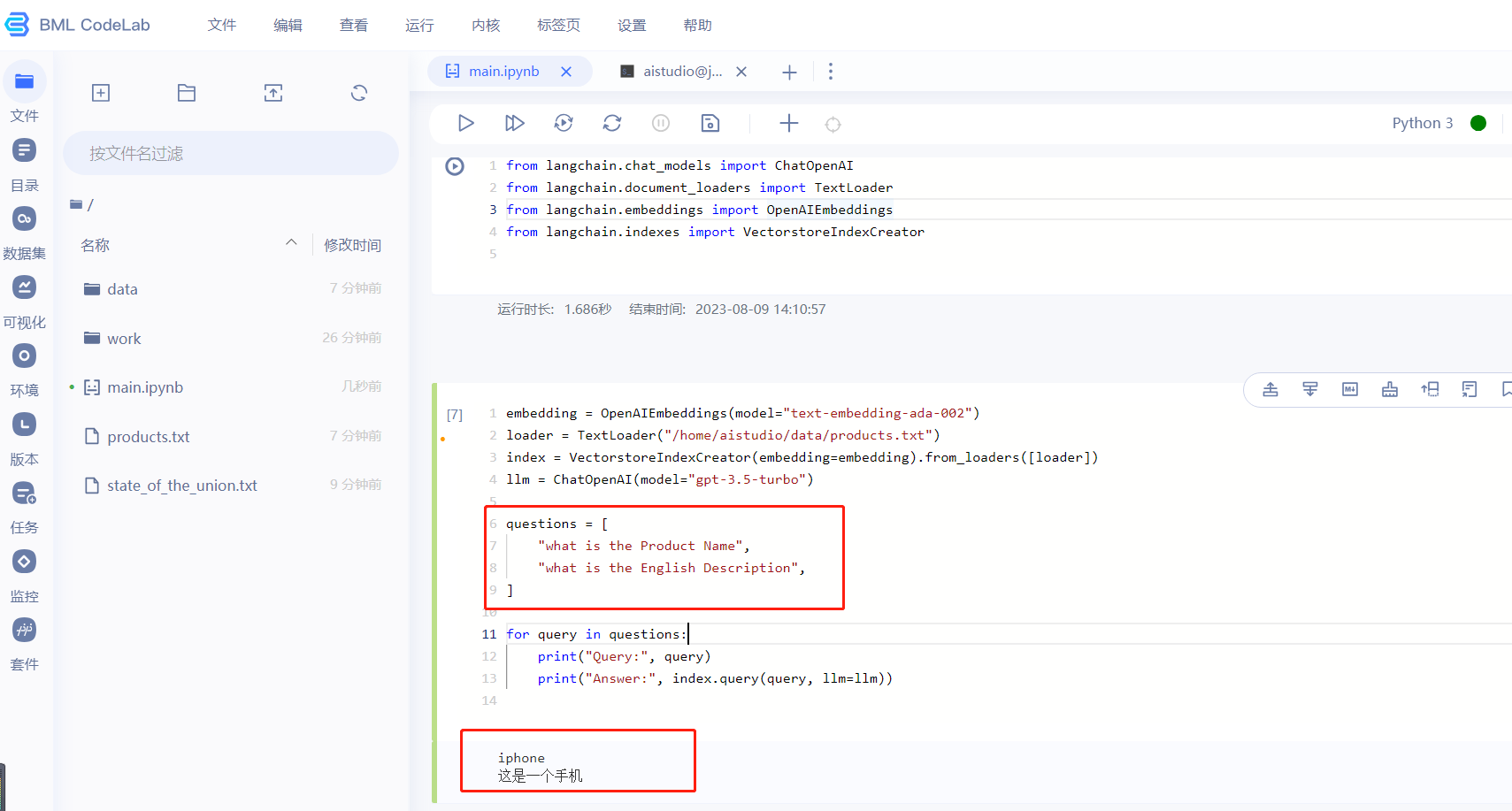Save the notebook using the save icon
This screenshot has height=811, width=1512.
coord(710,123)
